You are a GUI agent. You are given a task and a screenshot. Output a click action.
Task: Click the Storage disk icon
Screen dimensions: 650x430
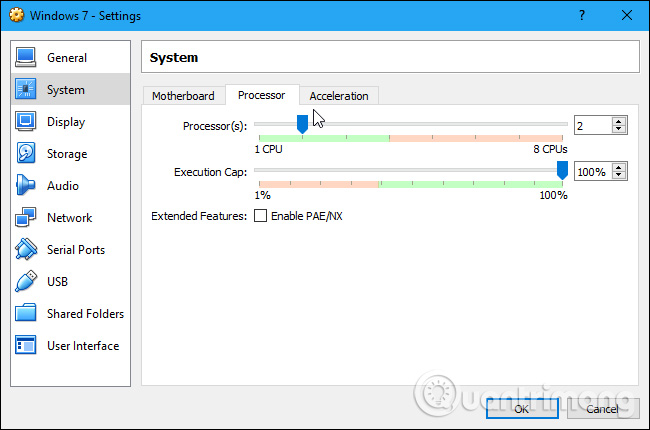coord(25,153)
